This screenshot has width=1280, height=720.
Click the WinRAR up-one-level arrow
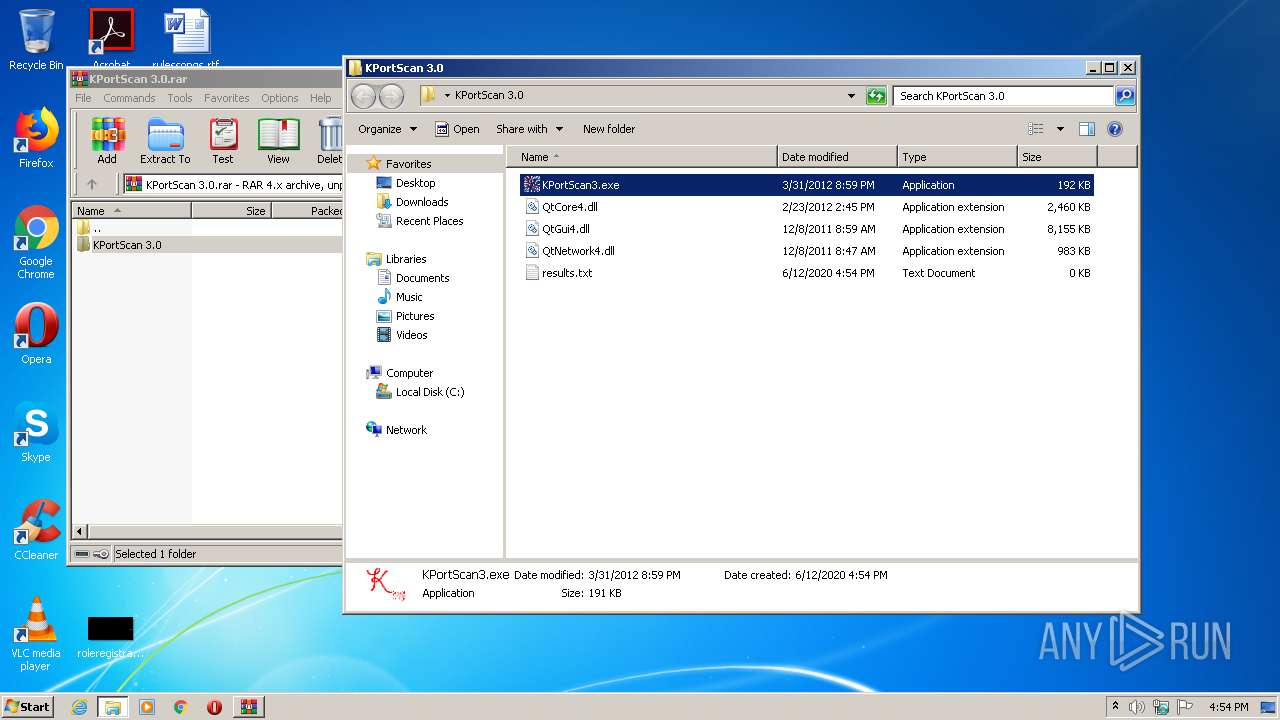92,184
